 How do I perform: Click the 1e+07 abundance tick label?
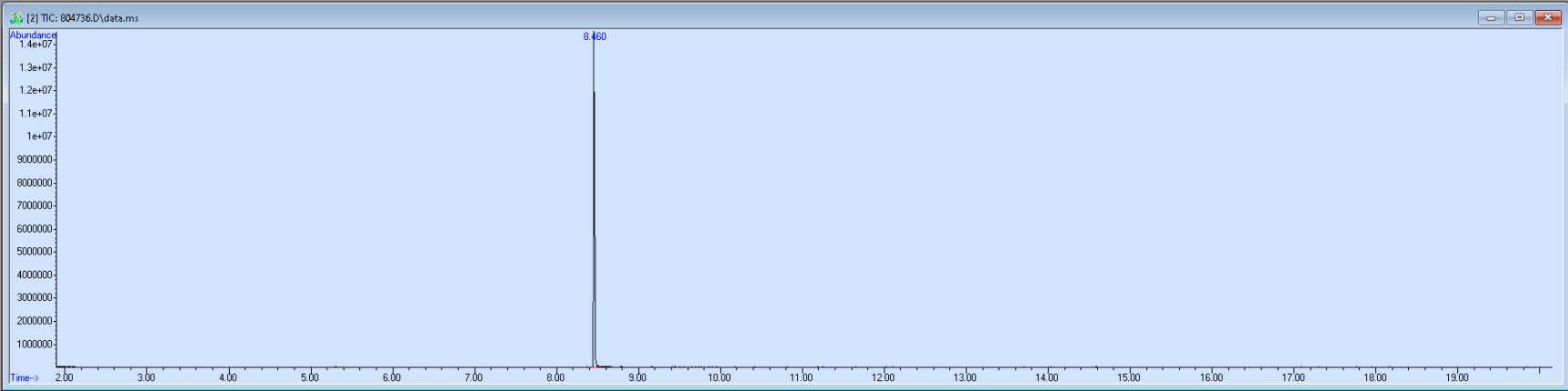coord(39,136)
